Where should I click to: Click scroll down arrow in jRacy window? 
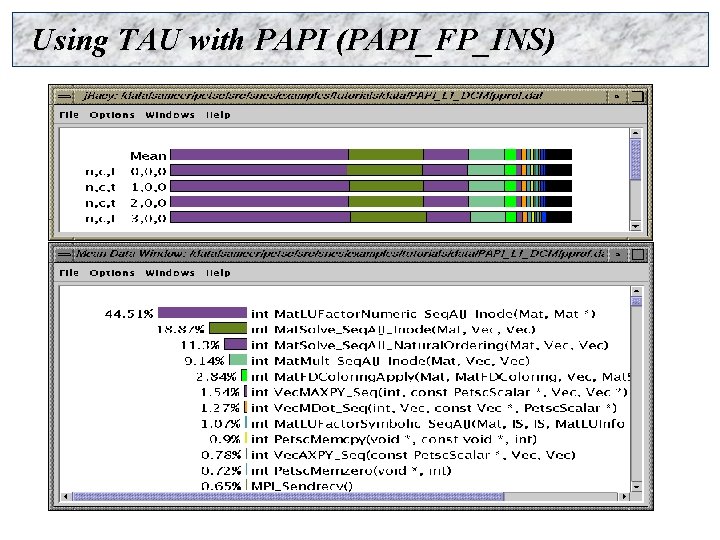click(x=636, y=226)
